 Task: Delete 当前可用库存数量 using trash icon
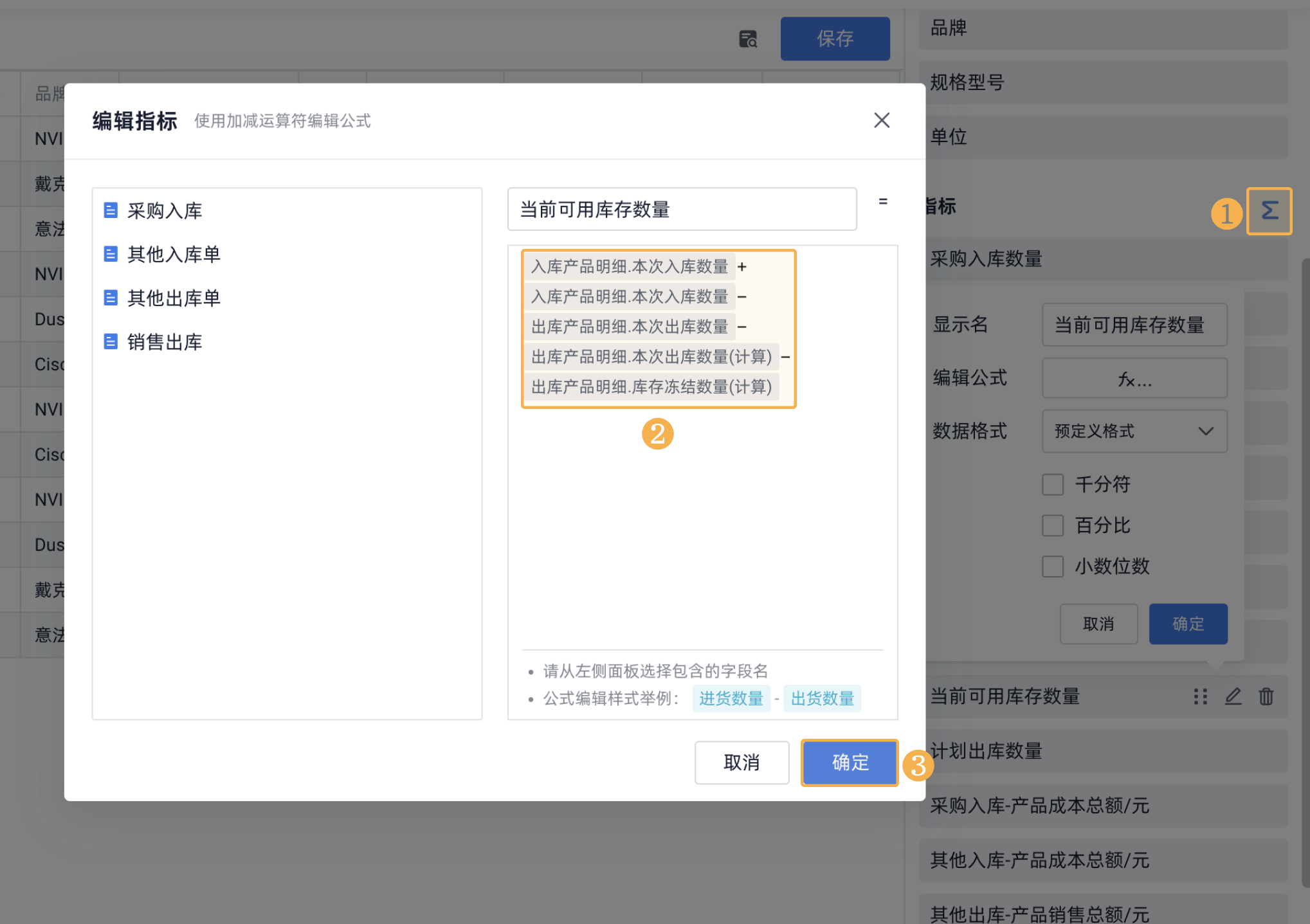coord(1266,696)
